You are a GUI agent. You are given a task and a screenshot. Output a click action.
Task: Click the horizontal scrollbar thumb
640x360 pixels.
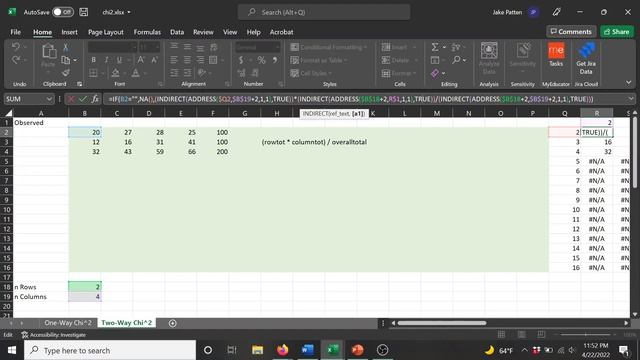click(442, 323)
